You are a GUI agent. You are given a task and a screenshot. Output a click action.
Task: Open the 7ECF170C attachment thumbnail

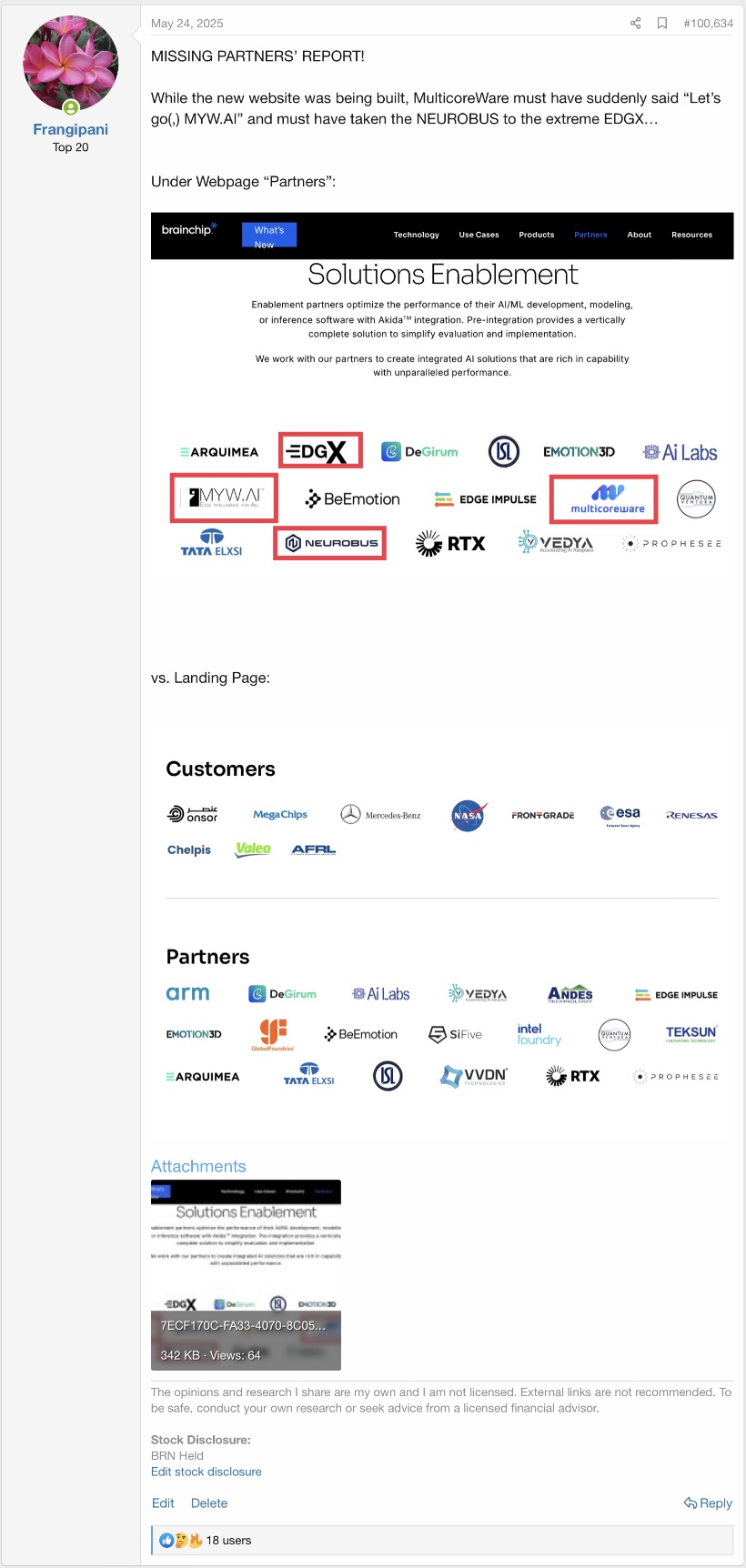click(246, 1275)
